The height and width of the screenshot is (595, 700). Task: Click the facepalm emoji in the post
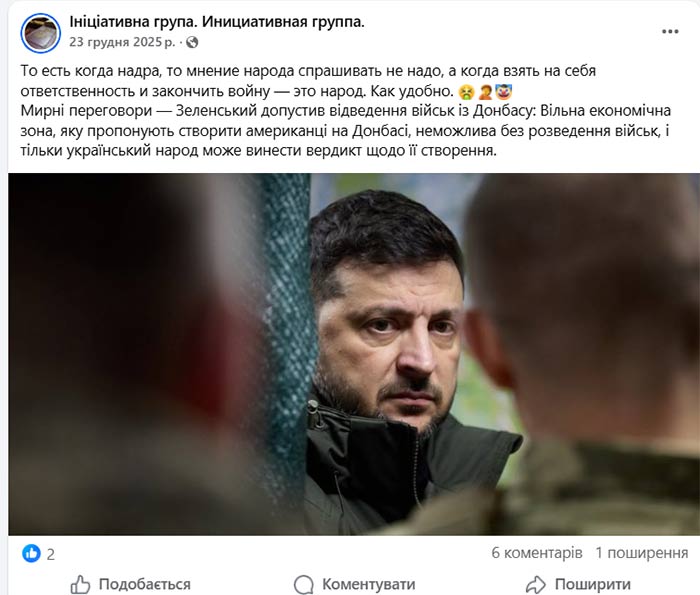pyautogui.click(x=485, y=92)
